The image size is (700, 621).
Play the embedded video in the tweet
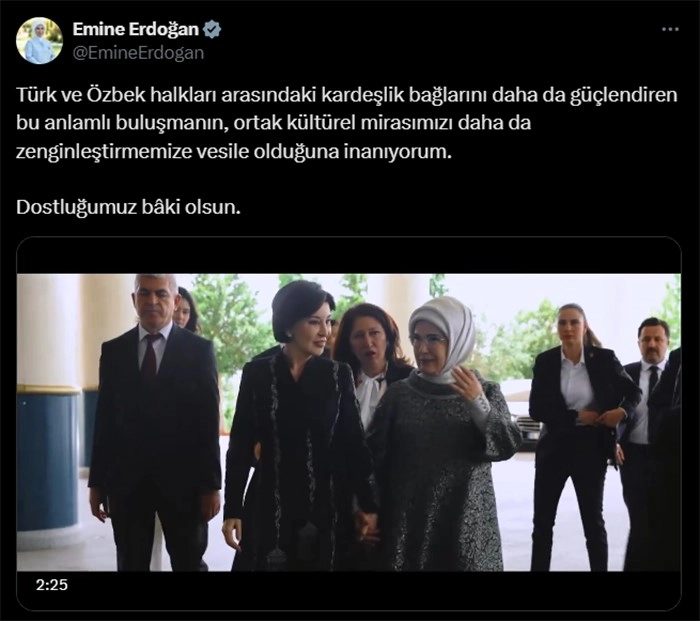[349, 422]
